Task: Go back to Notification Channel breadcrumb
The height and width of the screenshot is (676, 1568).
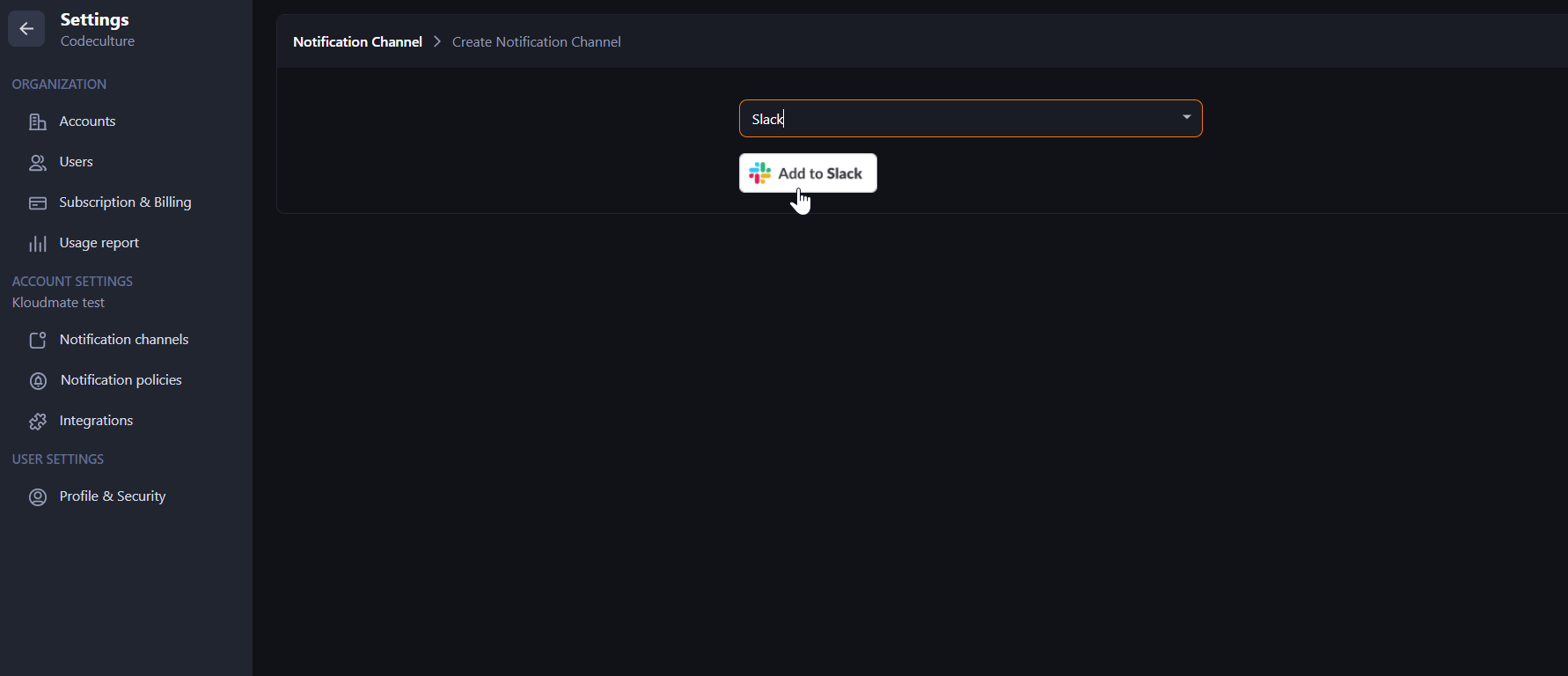Action: click(x=357, y=42)
